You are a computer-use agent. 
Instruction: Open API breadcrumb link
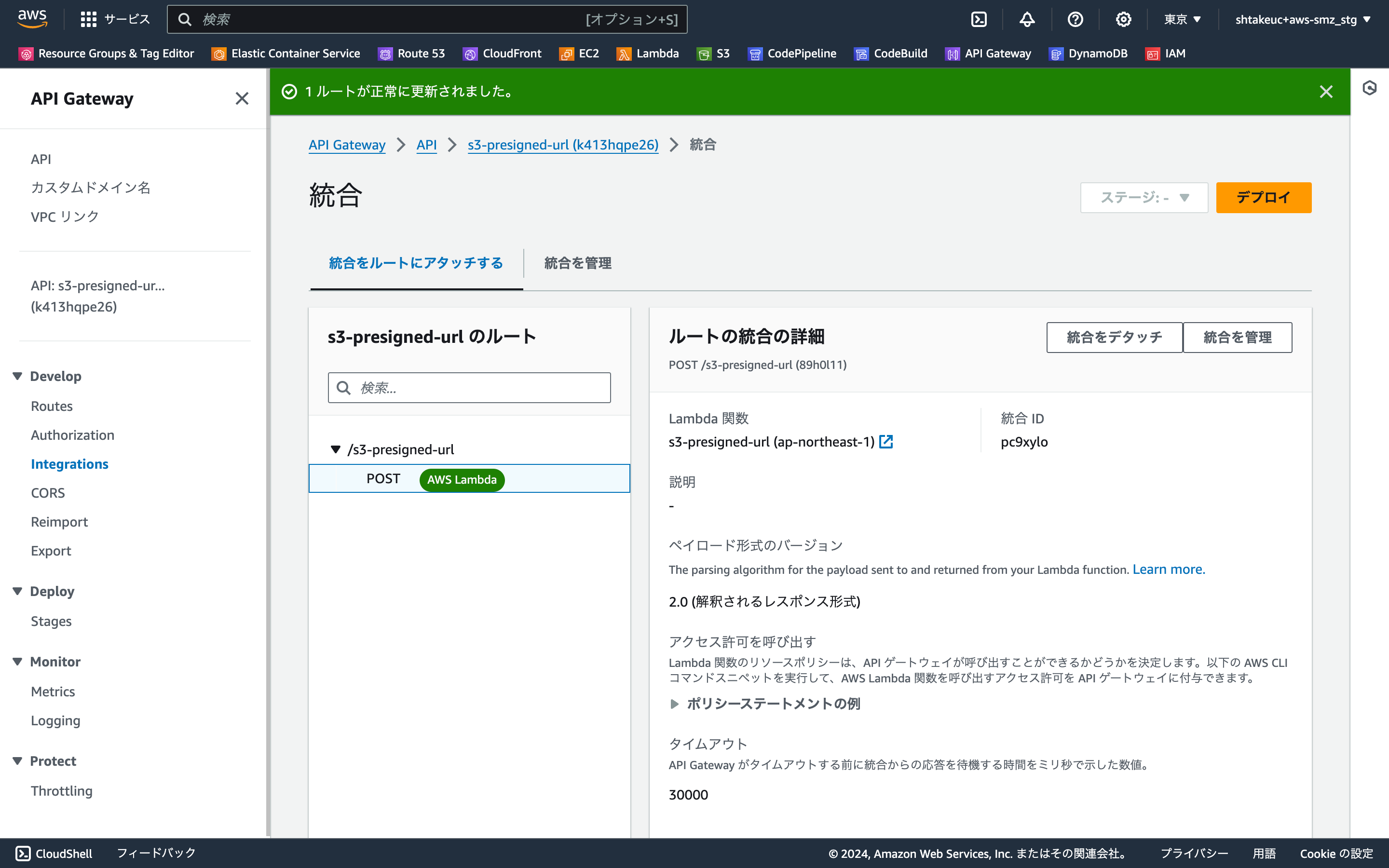pyautogui.click(x=426, y=145)
